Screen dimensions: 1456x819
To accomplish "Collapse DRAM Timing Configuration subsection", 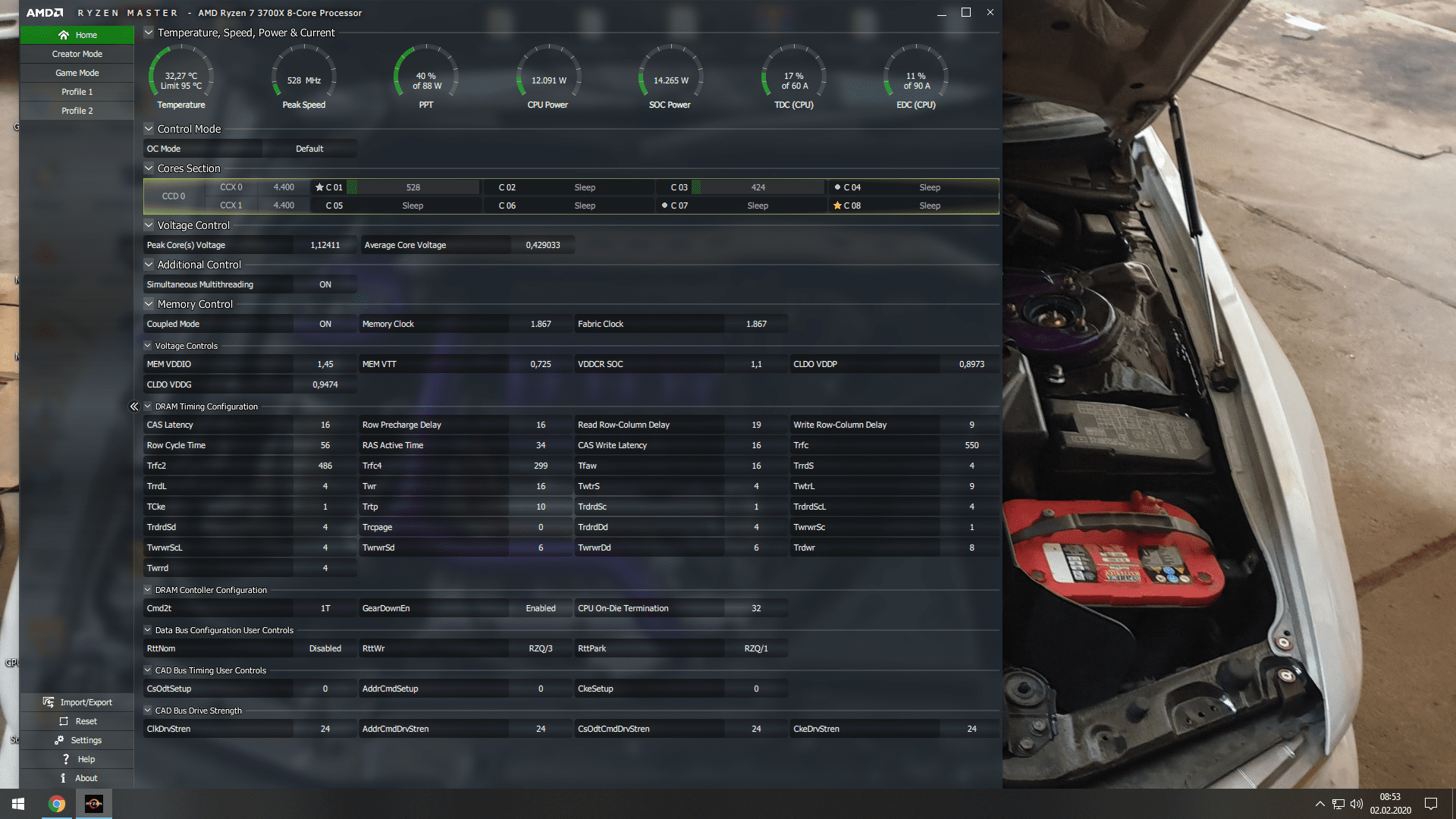I will coord(148,406).
